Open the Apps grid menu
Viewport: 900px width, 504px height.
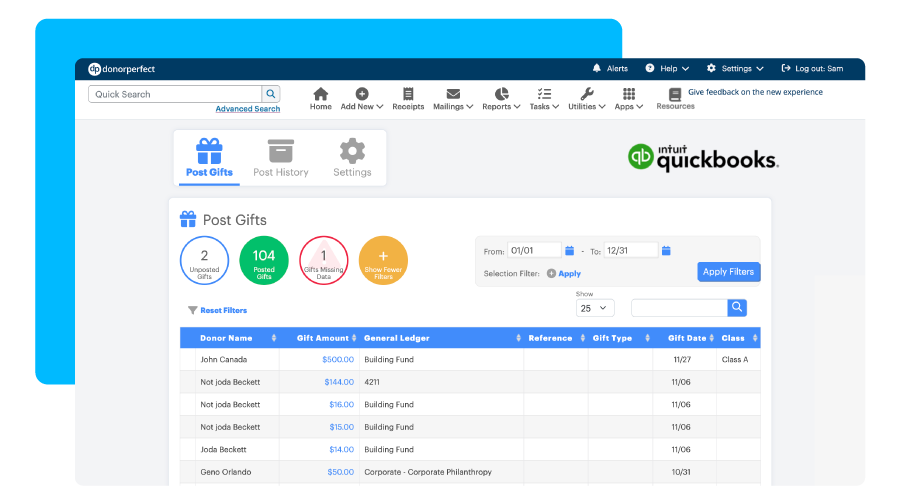629,99
